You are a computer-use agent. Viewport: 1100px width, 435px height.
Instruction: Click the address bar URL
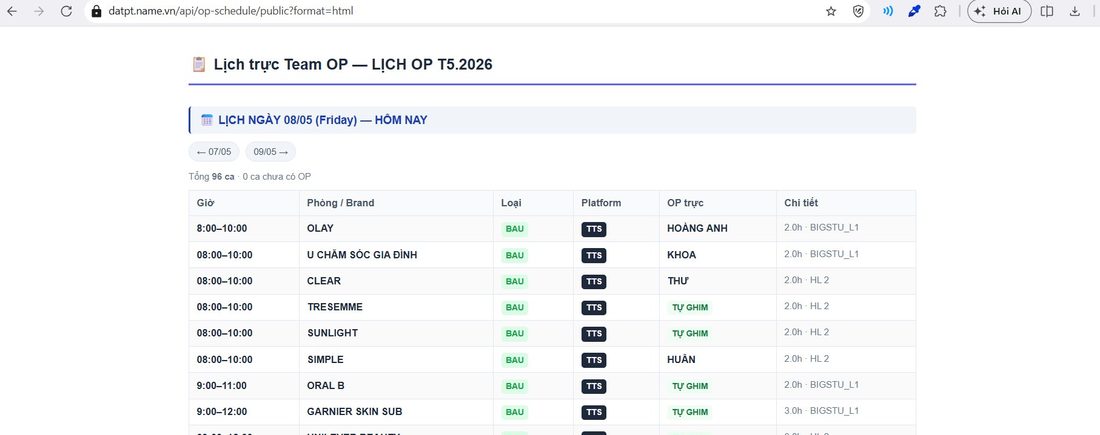coord(231,11)
